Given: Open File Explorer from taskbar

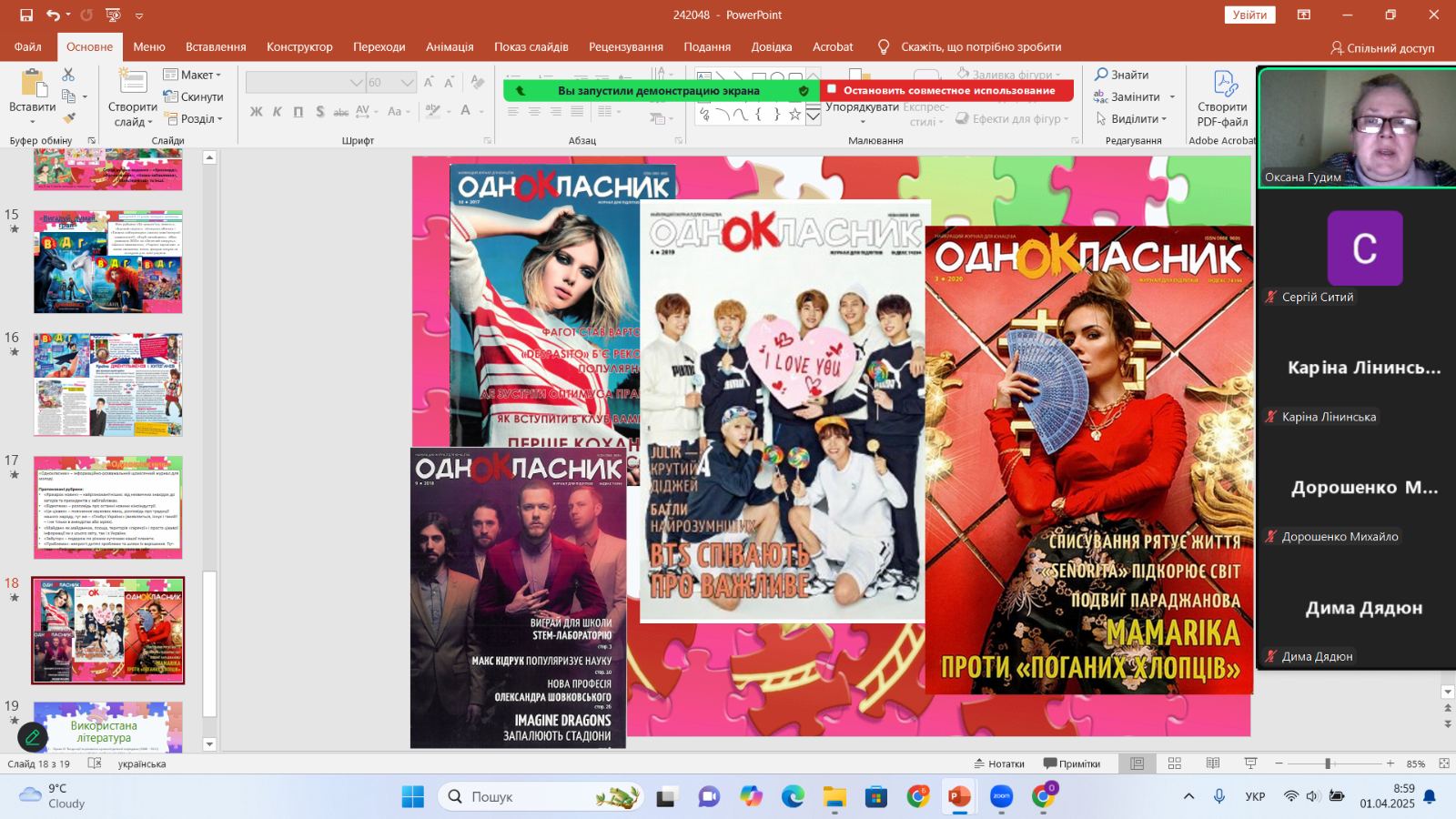Looking at the screenshot, I should point(834,796).
